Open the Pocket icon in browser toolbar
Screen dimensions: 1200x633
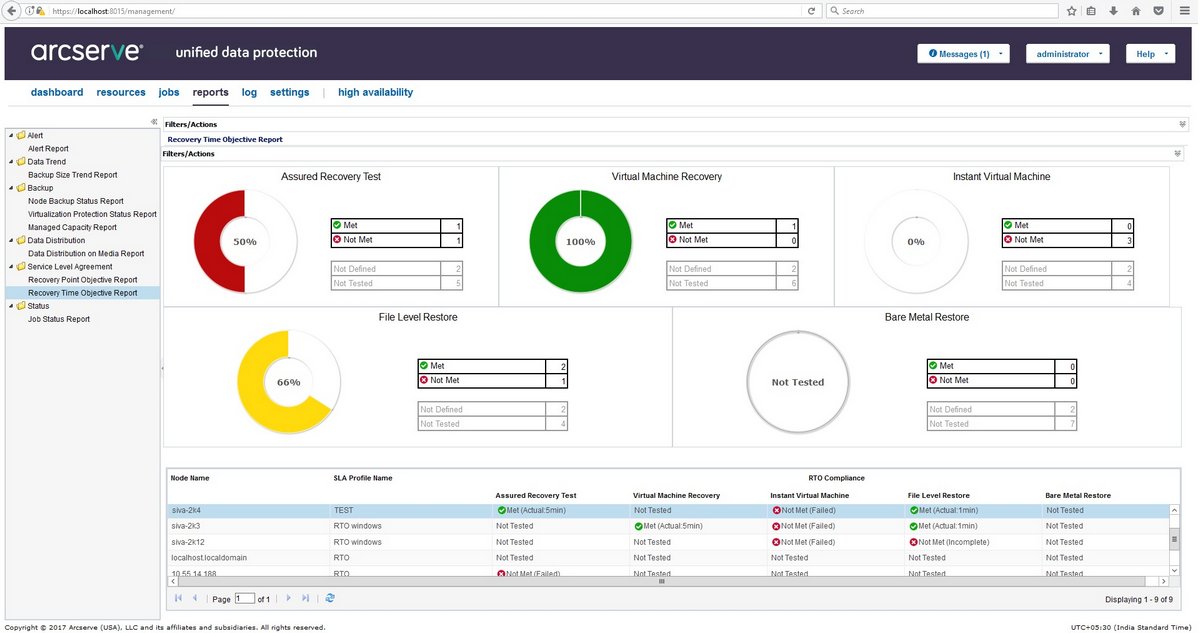coord(1157,11)
